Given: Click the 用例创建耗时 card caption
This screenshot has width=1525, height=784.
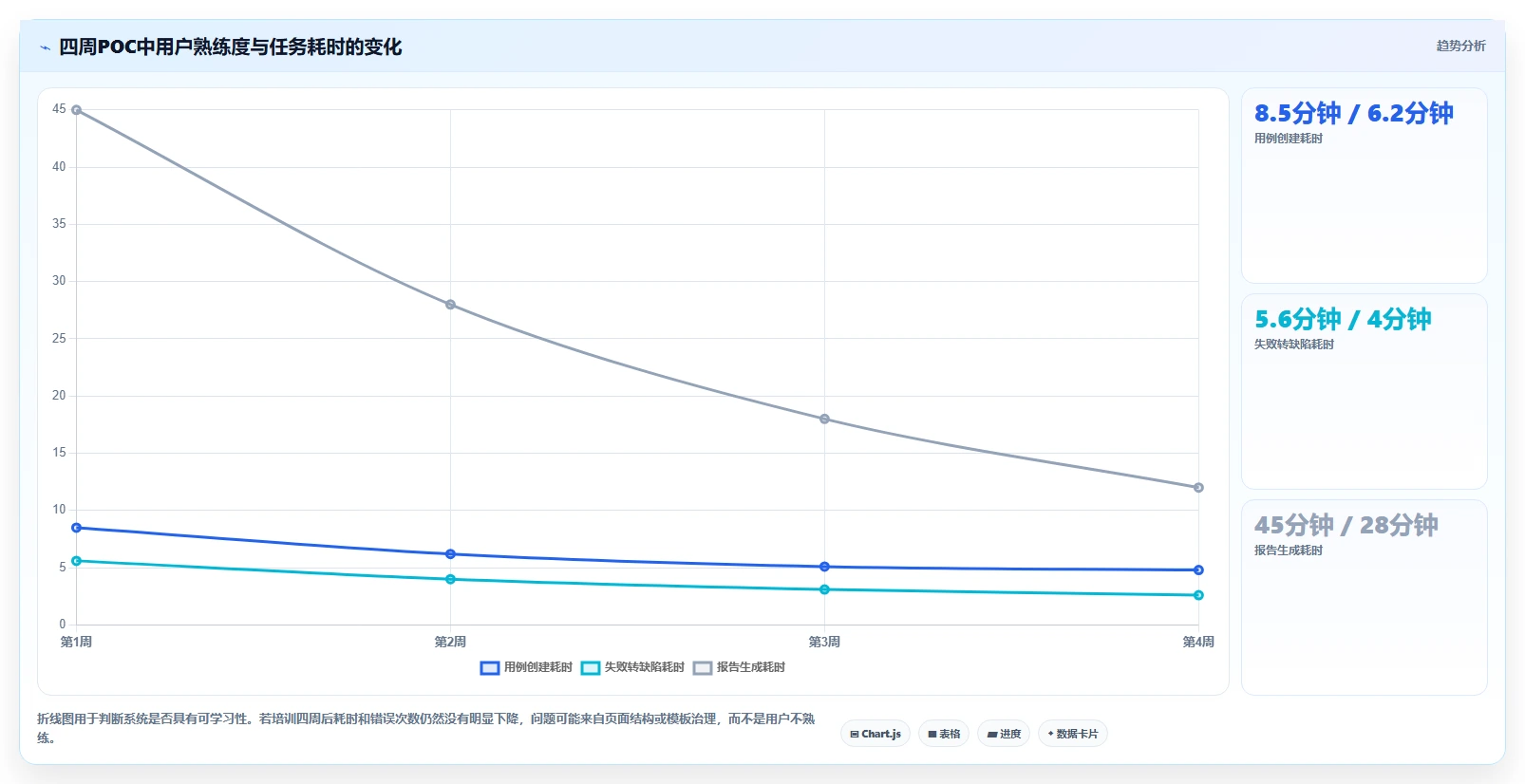Looking at the screenshot, I should [x=1289, y=139].
